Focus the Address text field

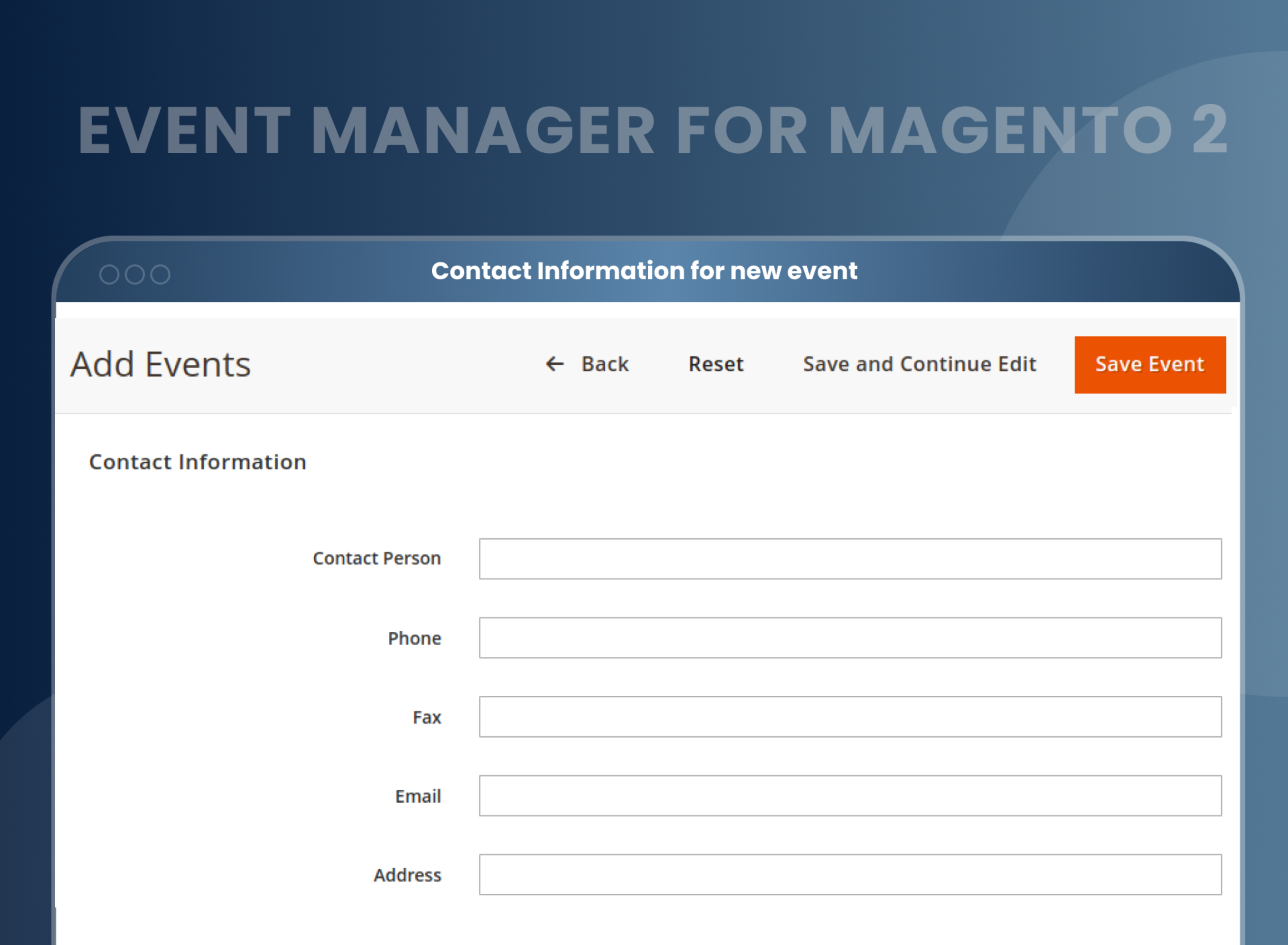[850, 875]
